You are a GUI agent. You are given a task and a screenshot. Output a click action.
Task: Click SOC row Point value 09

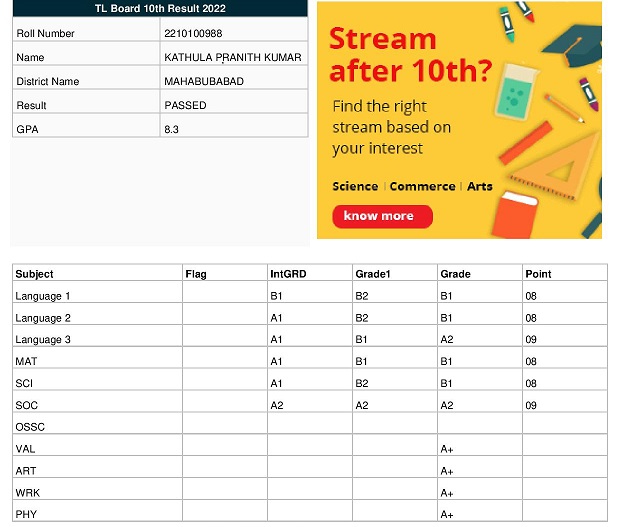tap(531, 406)
